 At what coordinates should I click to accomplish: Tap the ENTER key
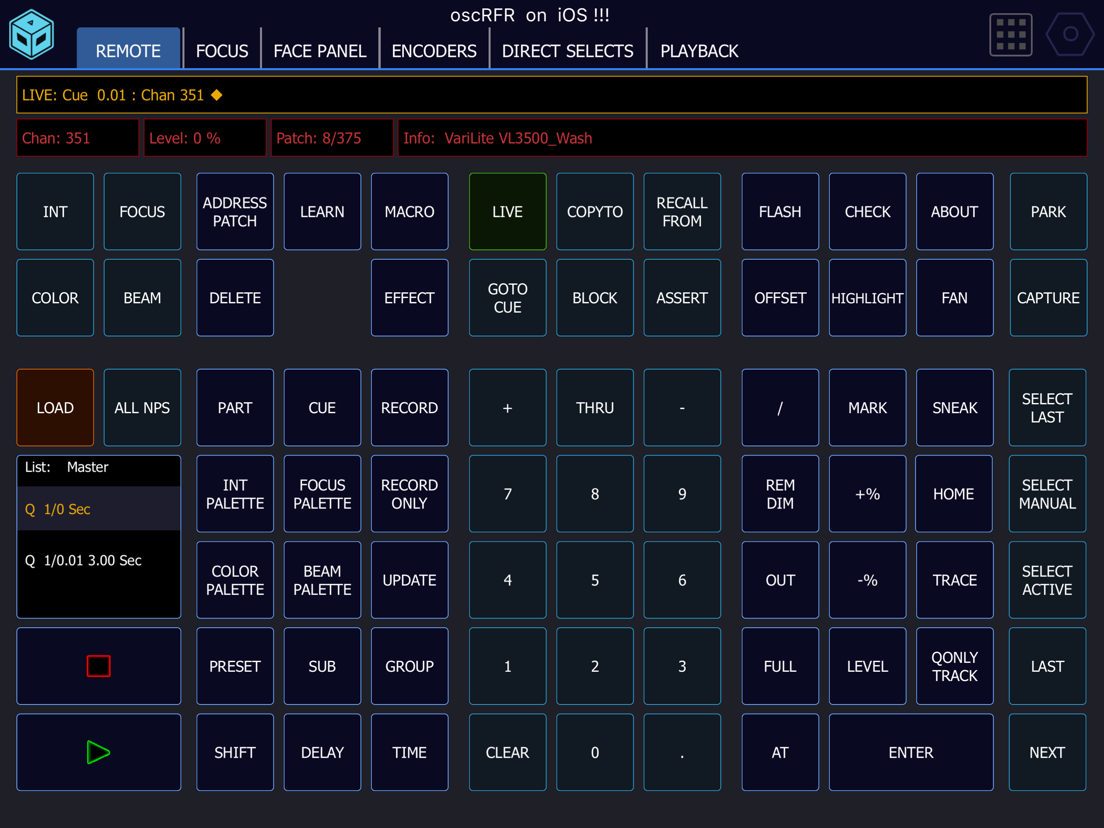click(911, 752)
